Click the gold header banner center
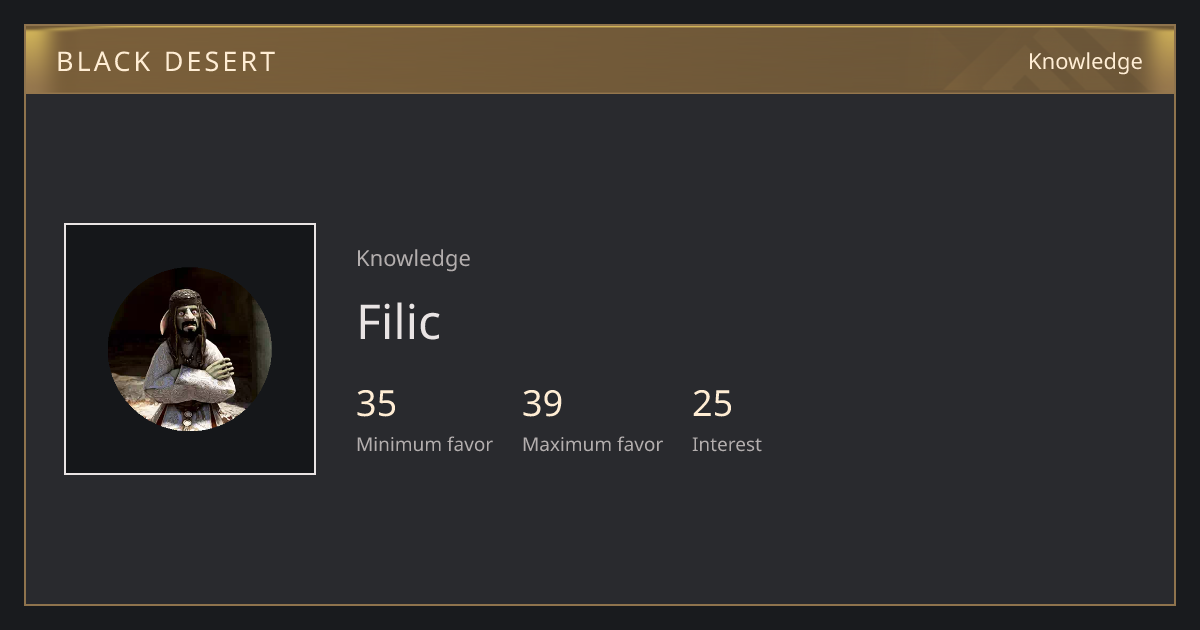 click(600, 60)
